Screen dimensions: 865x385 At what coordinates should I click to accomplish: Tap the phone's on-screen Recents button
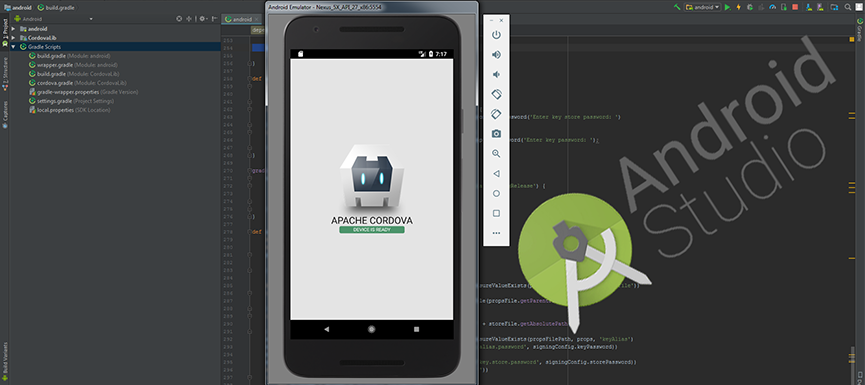coord(417,329)
